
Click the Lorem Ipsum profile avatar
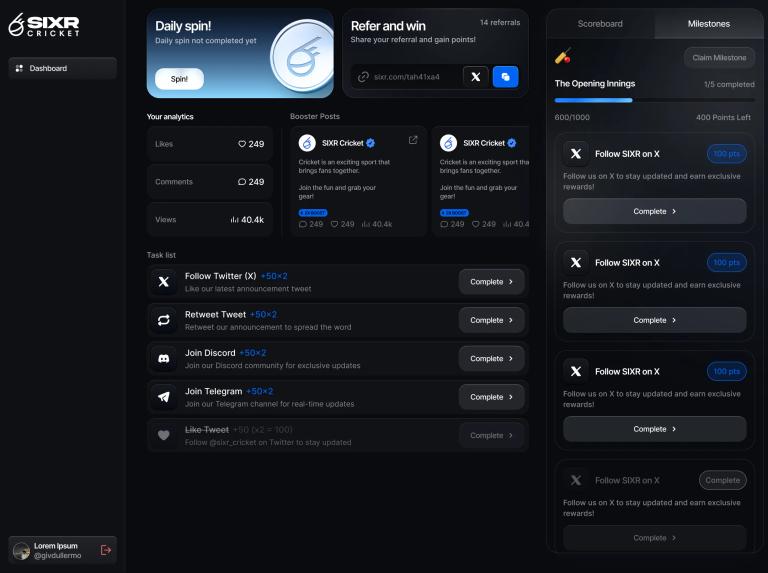[22, 551]
